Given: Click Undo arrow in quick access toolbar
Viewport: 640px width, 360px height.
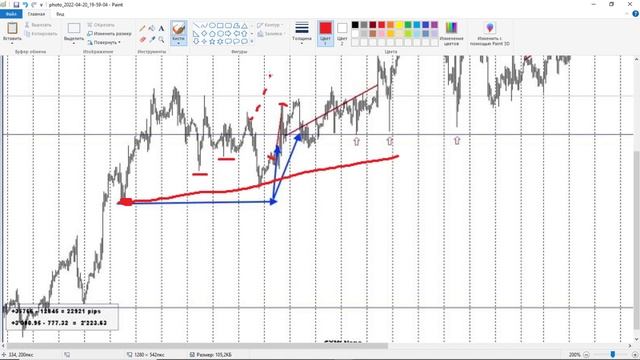Looking at the screenshot, I should (x=25, y=5).
